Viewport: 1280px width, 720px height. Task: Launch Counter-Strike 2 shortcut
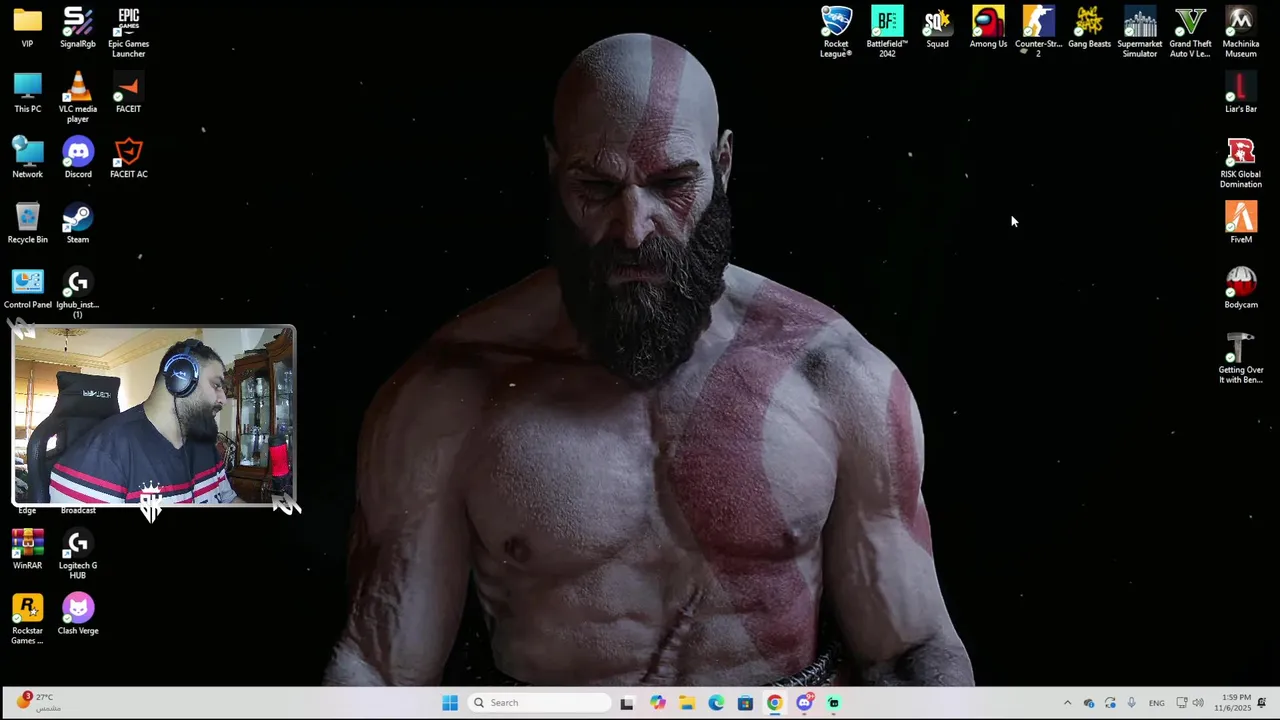1038,32
